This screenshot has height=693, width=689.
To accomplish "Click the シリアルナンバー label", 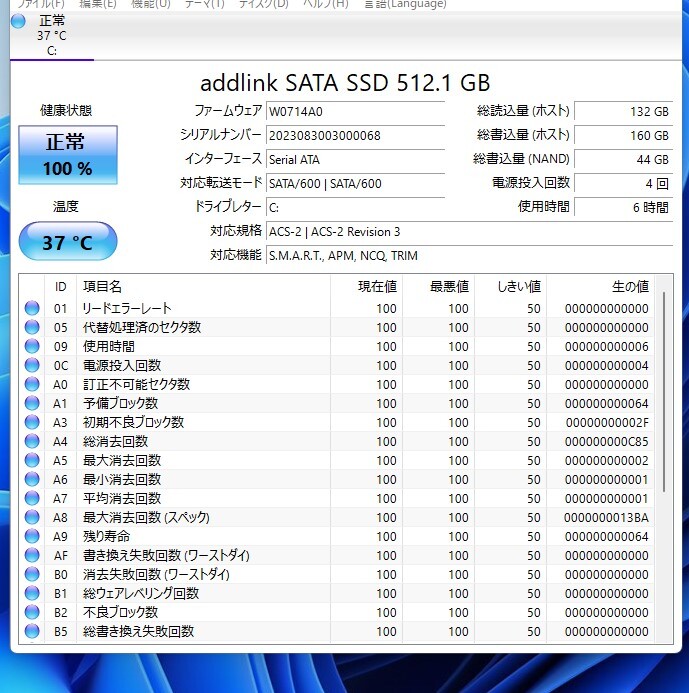I will (221, 135).
